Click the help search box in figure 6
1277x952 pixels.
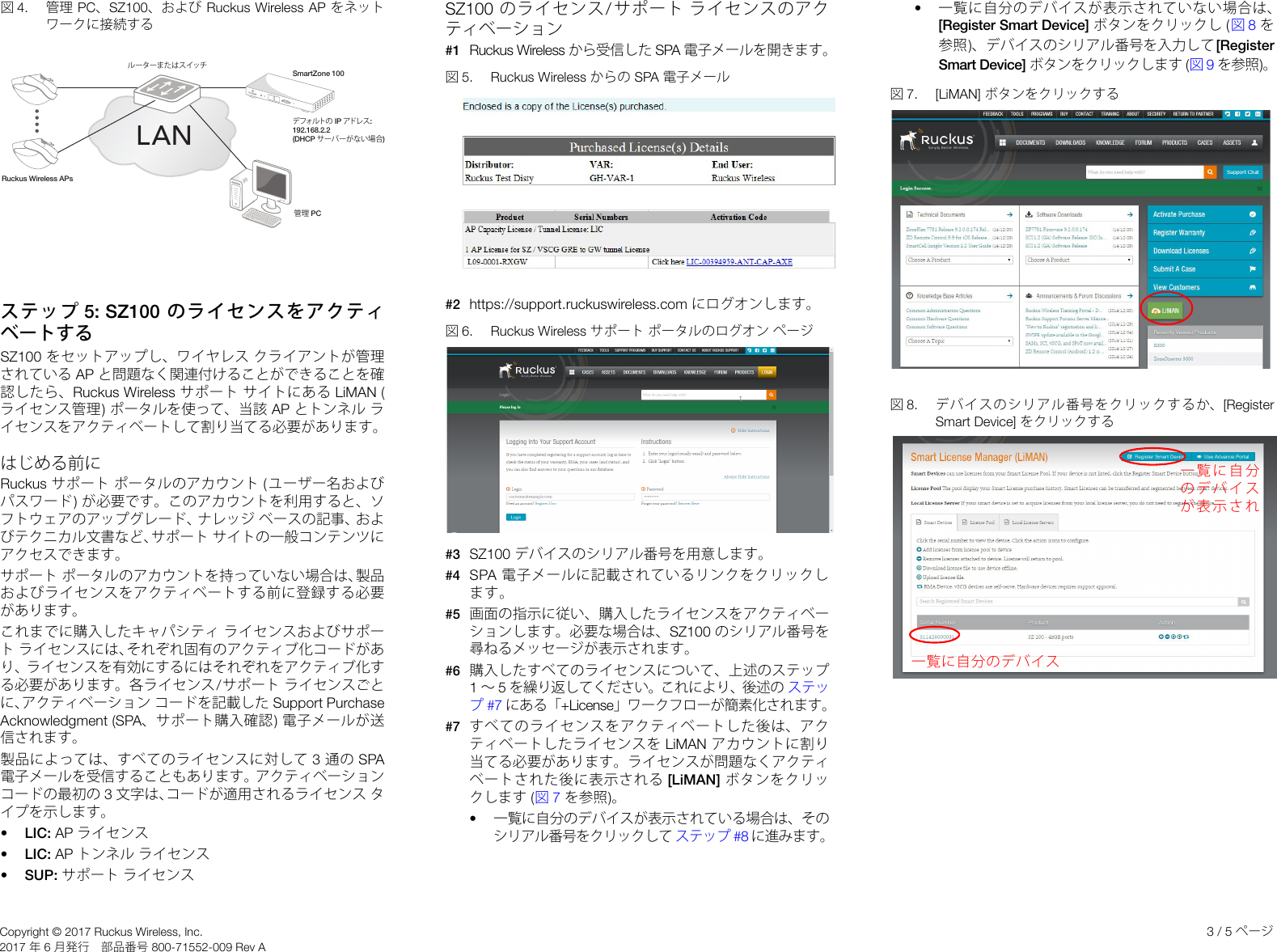click(704, 395)
